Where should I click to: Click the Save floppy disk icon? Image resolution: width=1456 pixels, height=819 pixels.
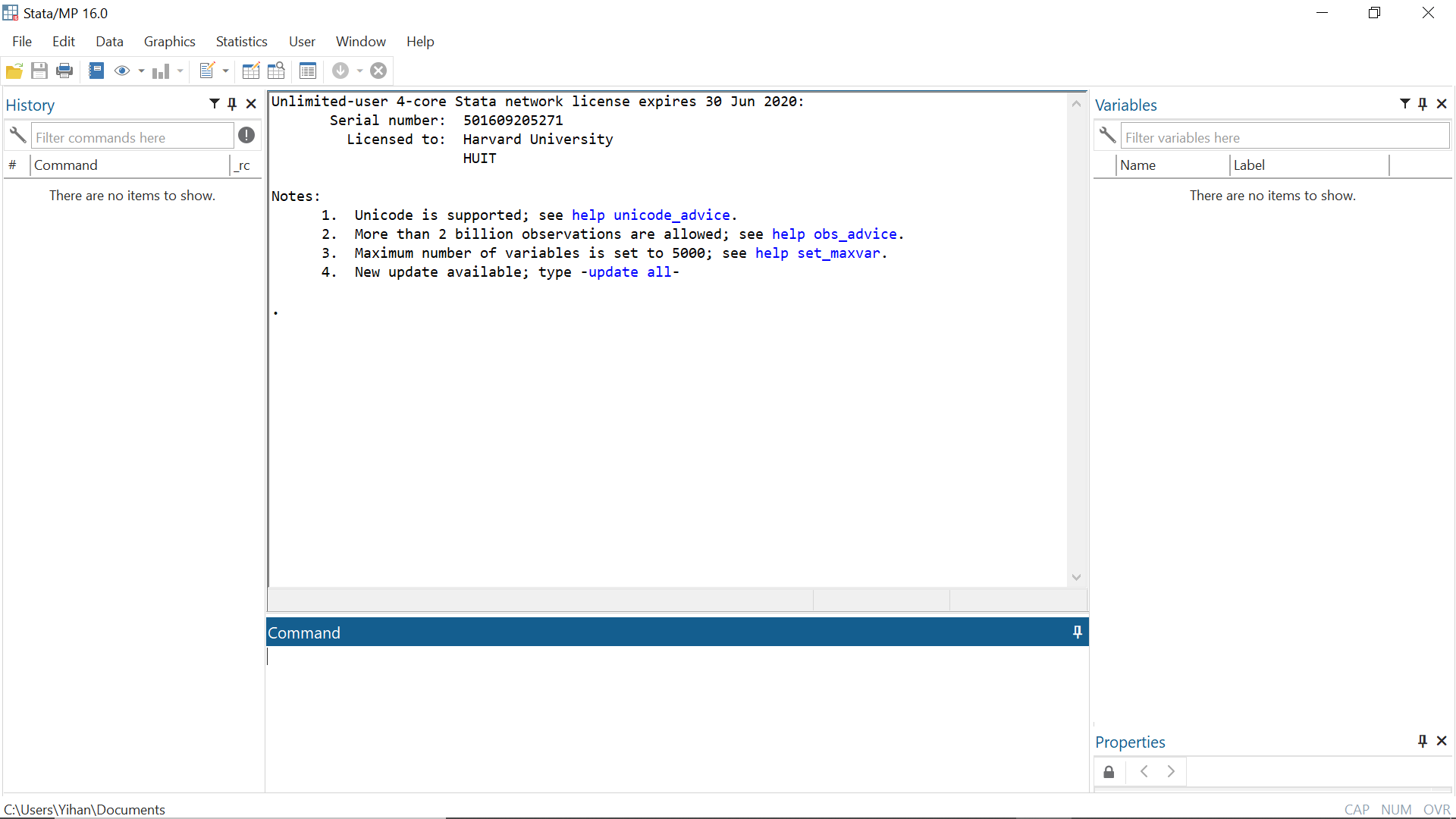coord(39,71)
